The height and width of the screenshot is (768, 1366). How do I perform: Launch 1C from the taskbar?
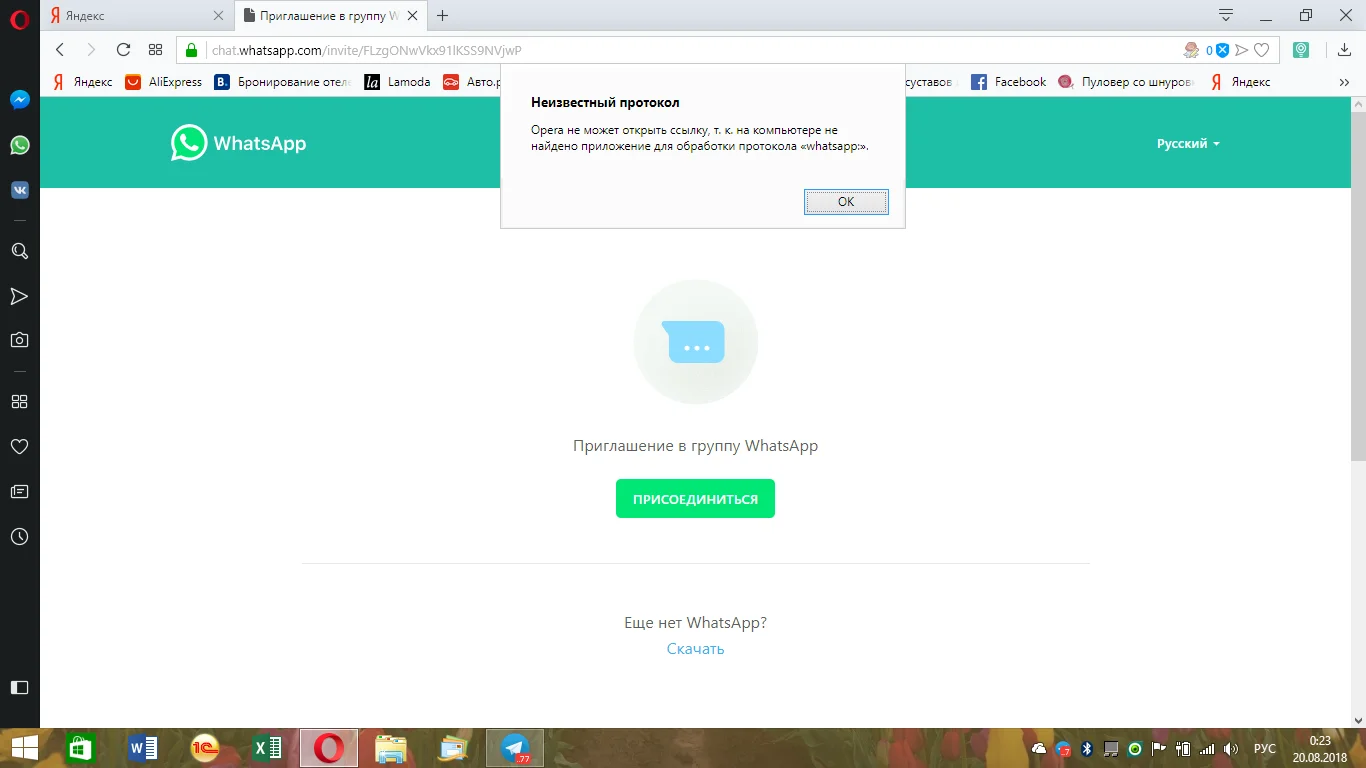tap(205, 748)
